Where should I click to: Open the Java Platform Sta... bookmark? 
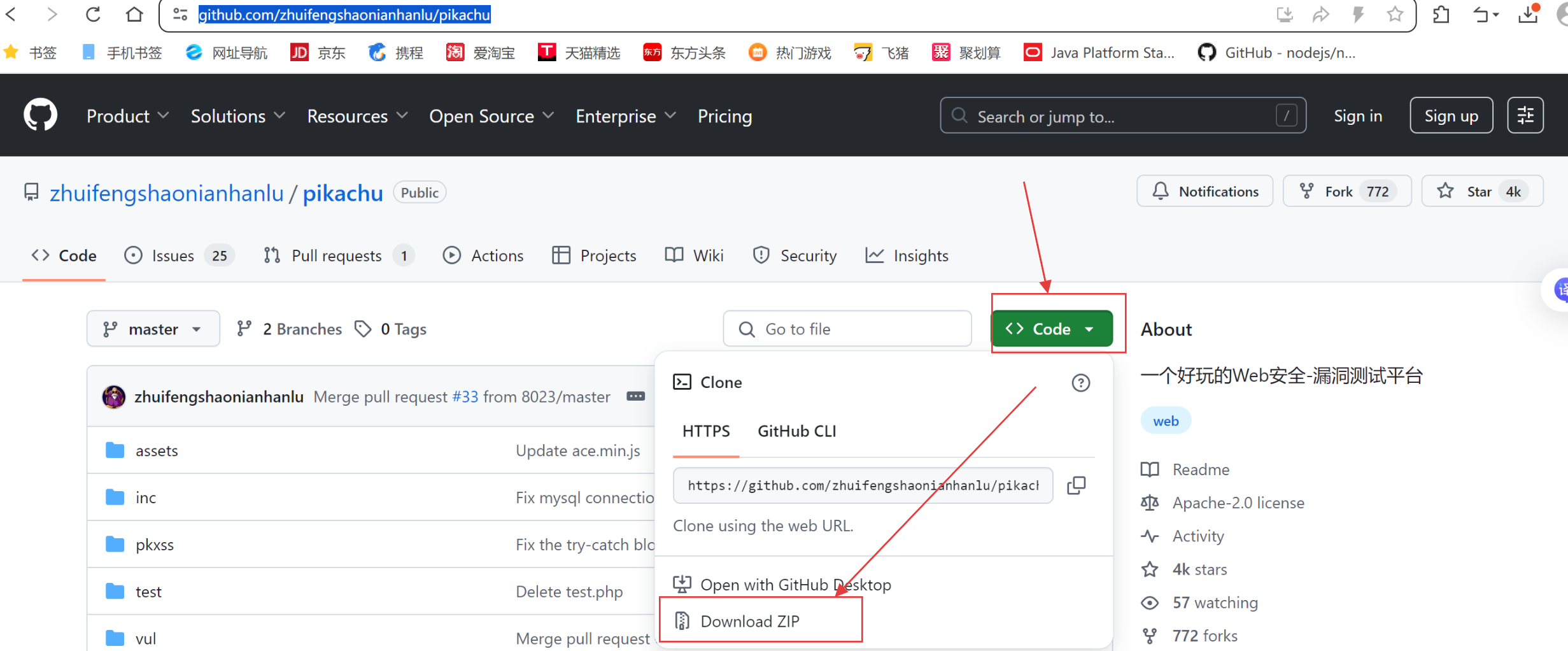(1099, 52)
